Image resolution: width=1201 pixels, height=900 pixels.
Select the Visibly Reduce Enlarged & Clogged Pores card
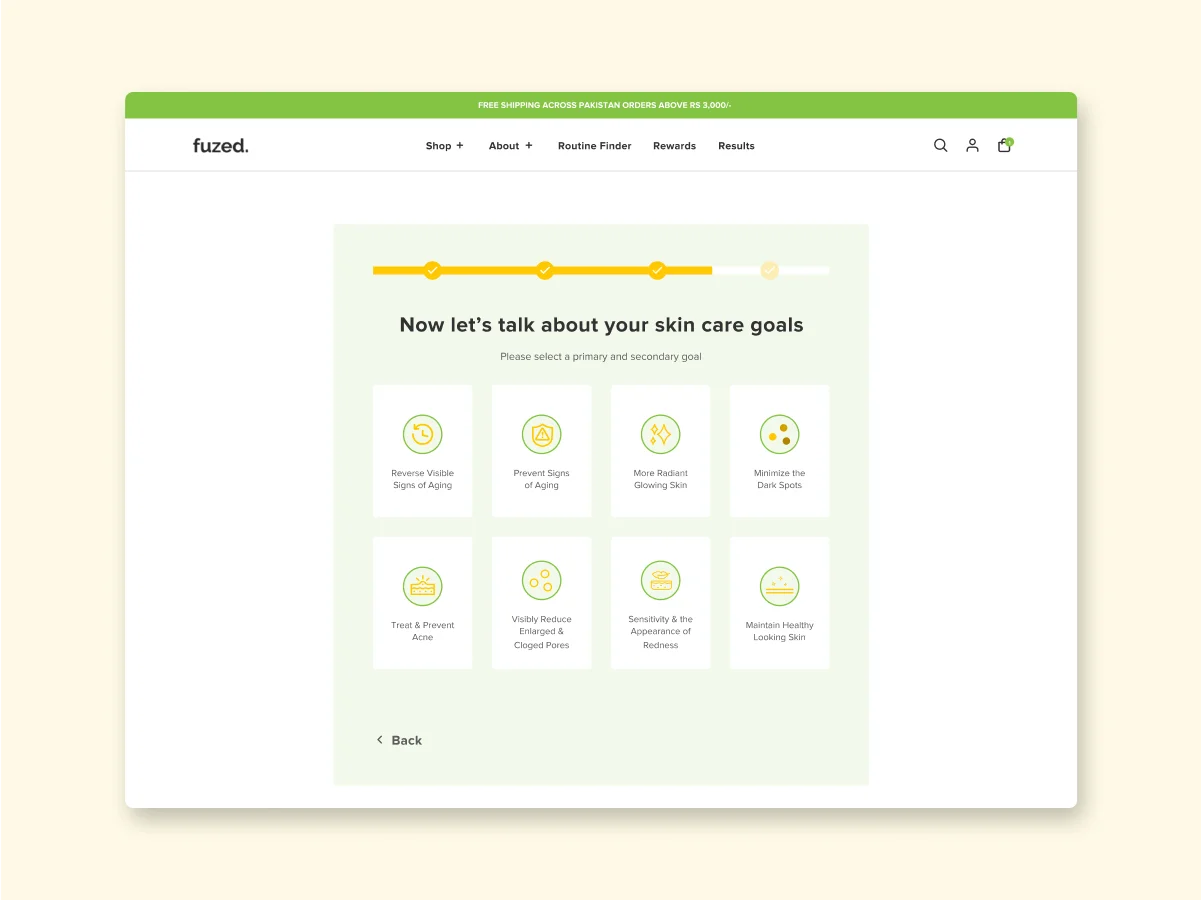coord(541,603)
